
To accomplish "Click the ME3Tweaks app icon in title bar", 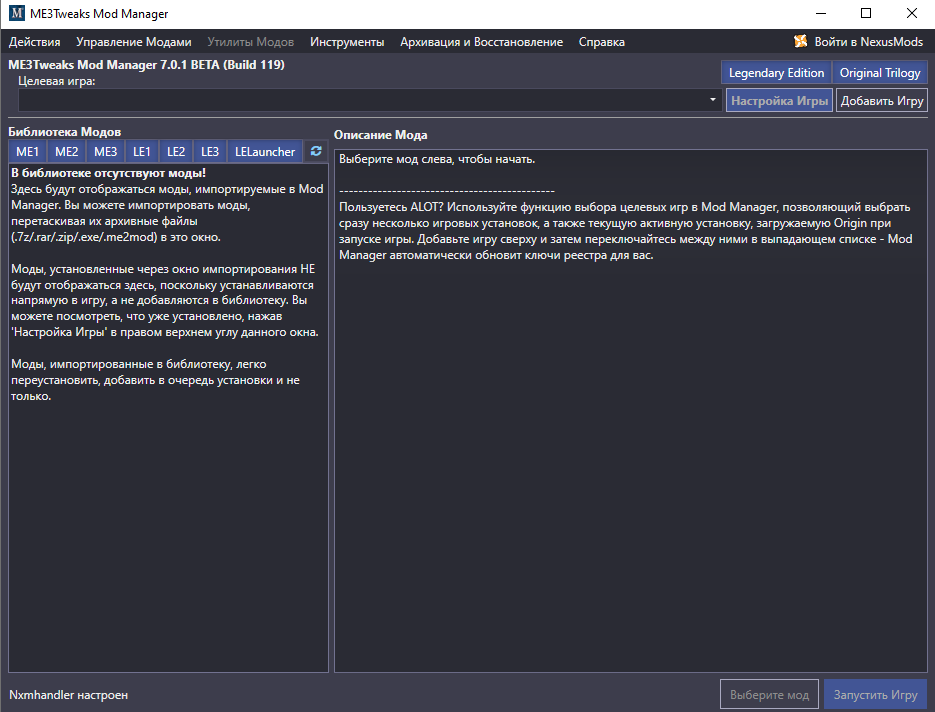I will tap(16, 14).
